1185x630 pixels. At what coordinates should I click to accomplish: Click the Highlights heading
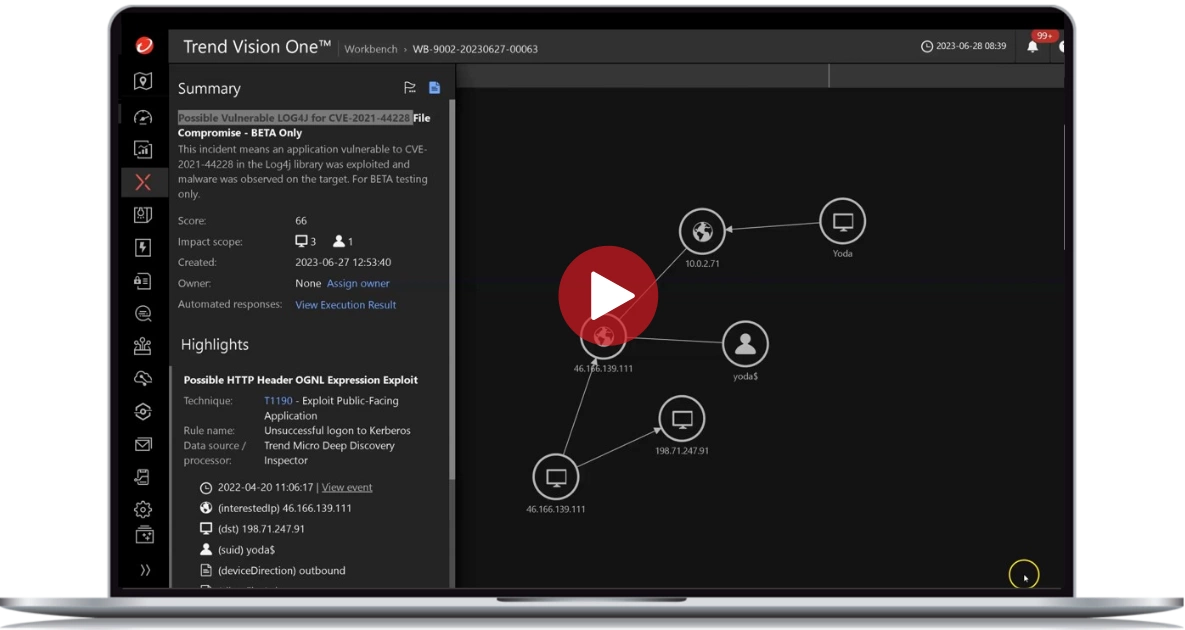click(215, 344)
